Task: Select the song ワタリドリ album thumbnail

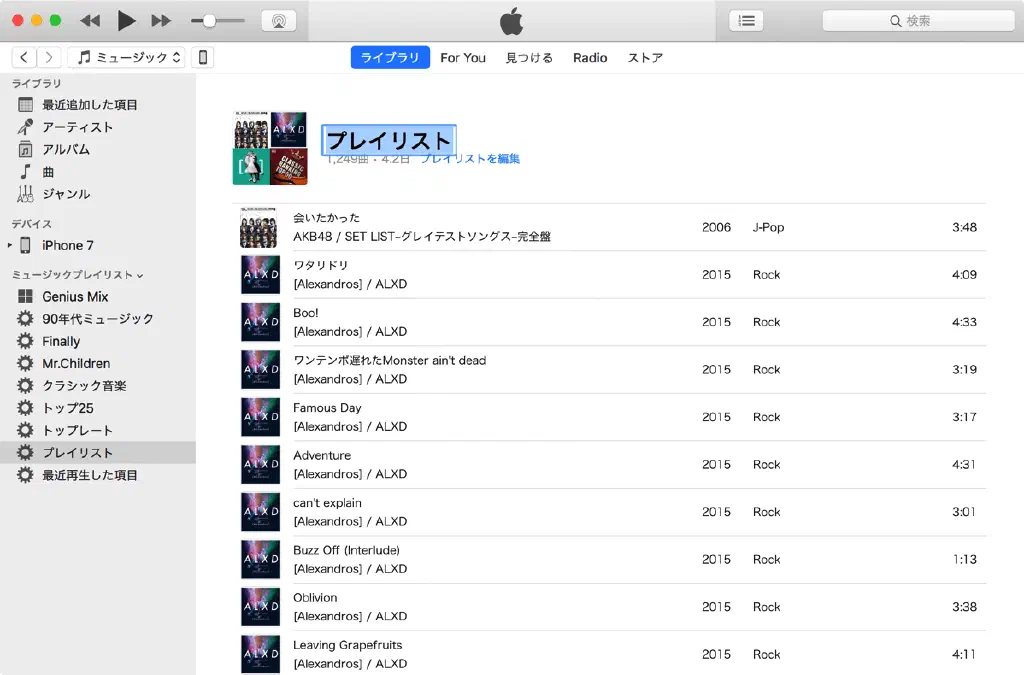Action: click(x=259, y=274)
